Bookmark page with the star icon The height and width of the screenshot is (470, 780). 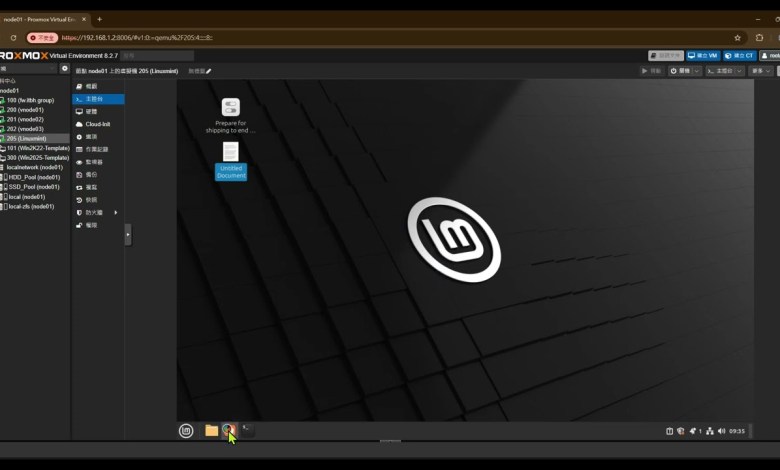(x=737, y=38)
